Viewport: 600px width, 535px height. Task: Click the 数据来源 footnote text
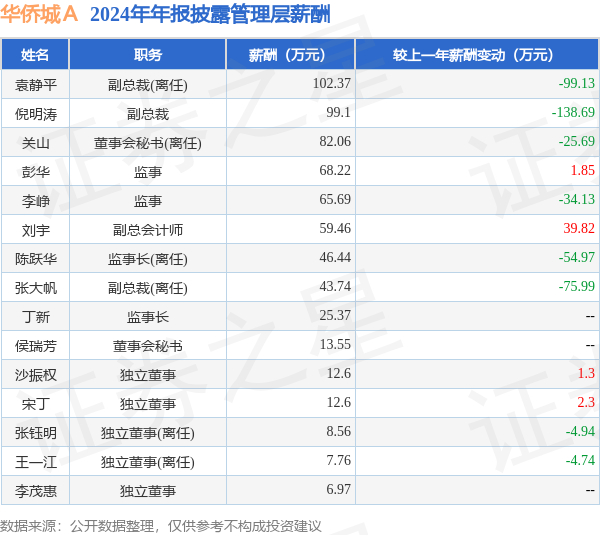(x=161, y=526)
